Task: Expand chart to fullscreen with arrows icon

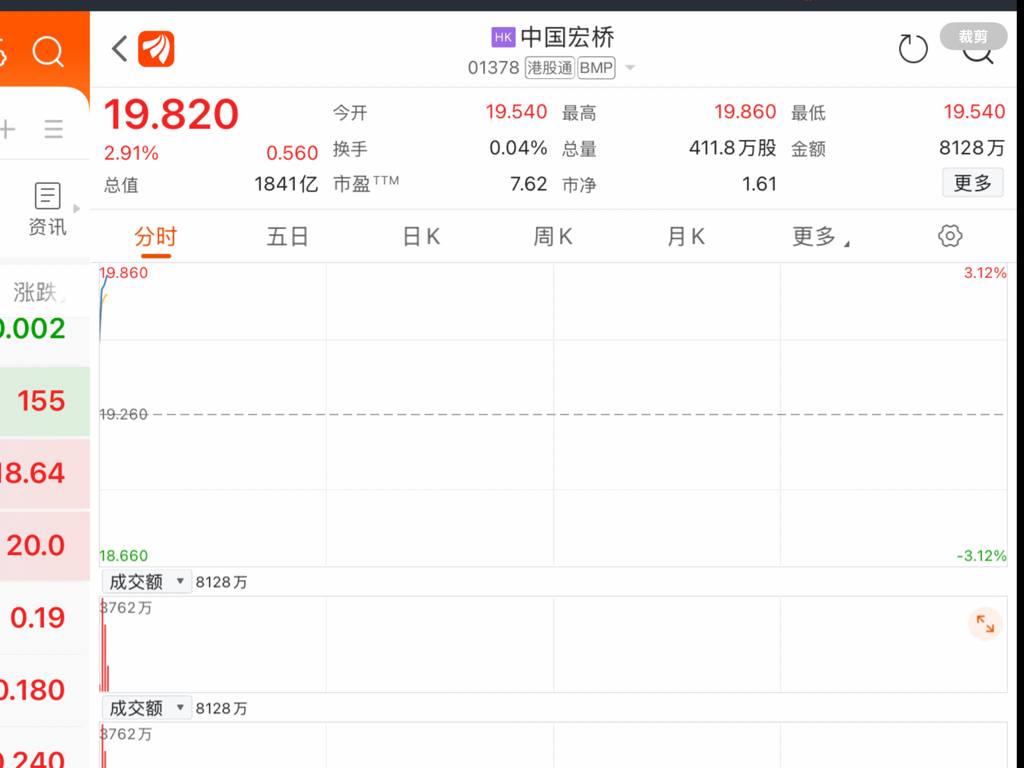Action: [985, 624]
